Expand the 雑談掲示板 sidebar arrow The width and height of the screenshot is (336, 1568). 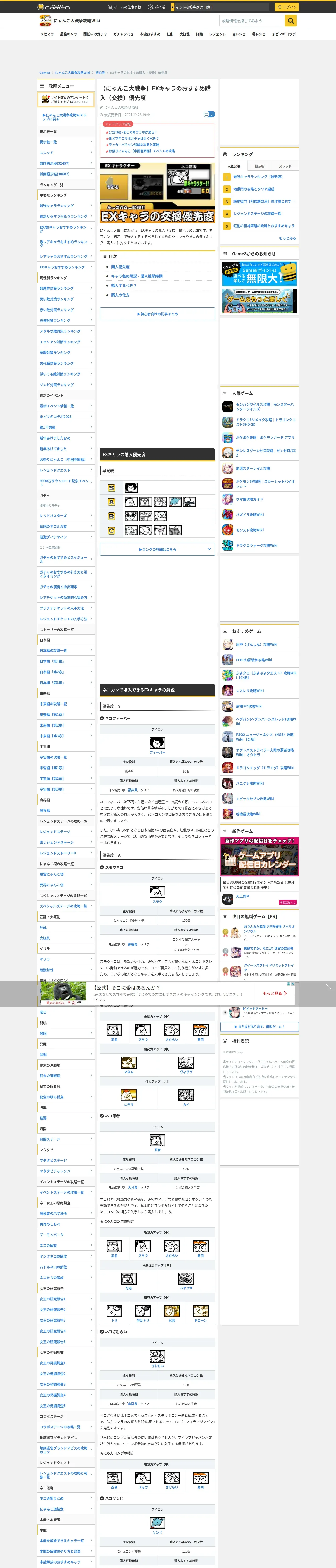[92, 163]
